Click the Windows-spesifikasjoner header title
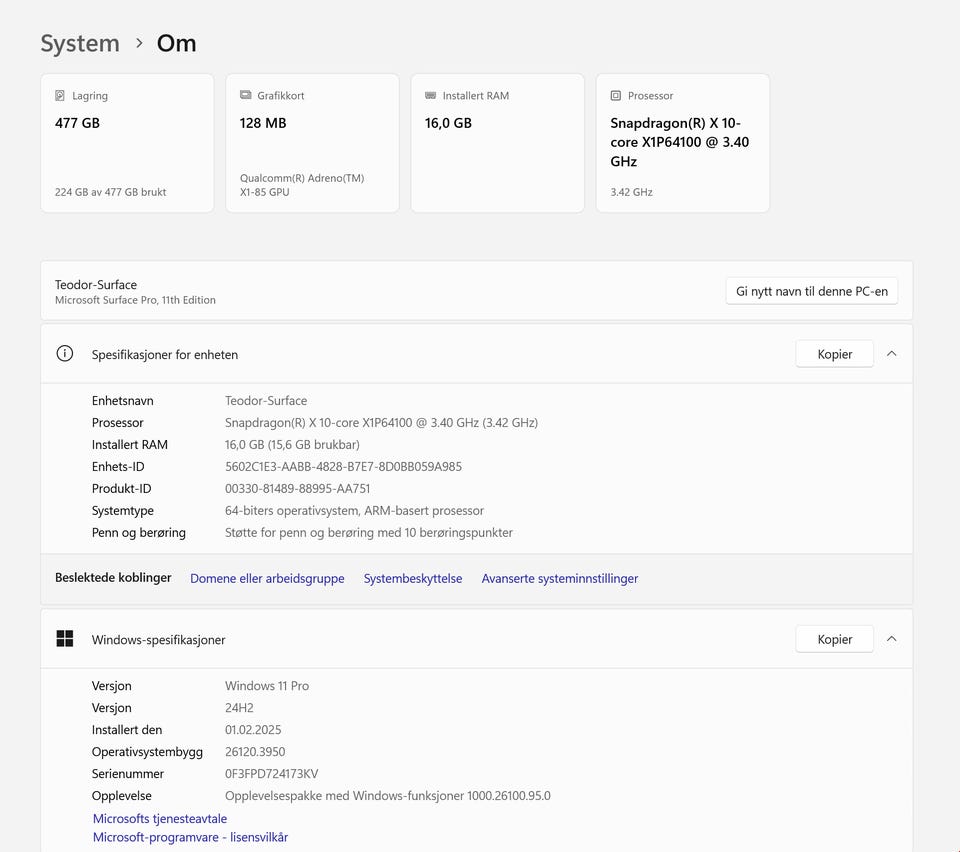Viewport: 960px width, 852px height. (x=158, y=640)
